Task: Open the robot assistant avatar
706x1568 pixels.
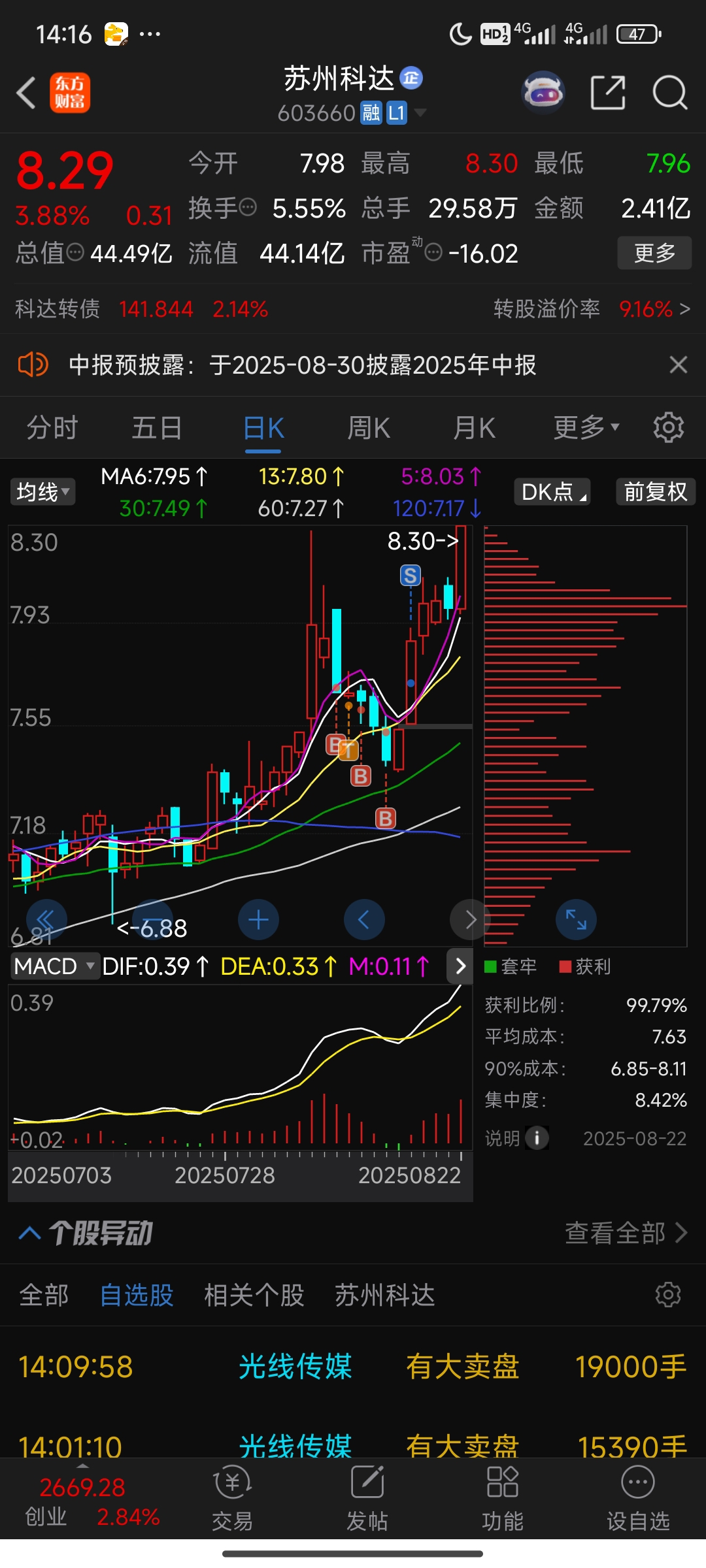Action: coord(543,93)
